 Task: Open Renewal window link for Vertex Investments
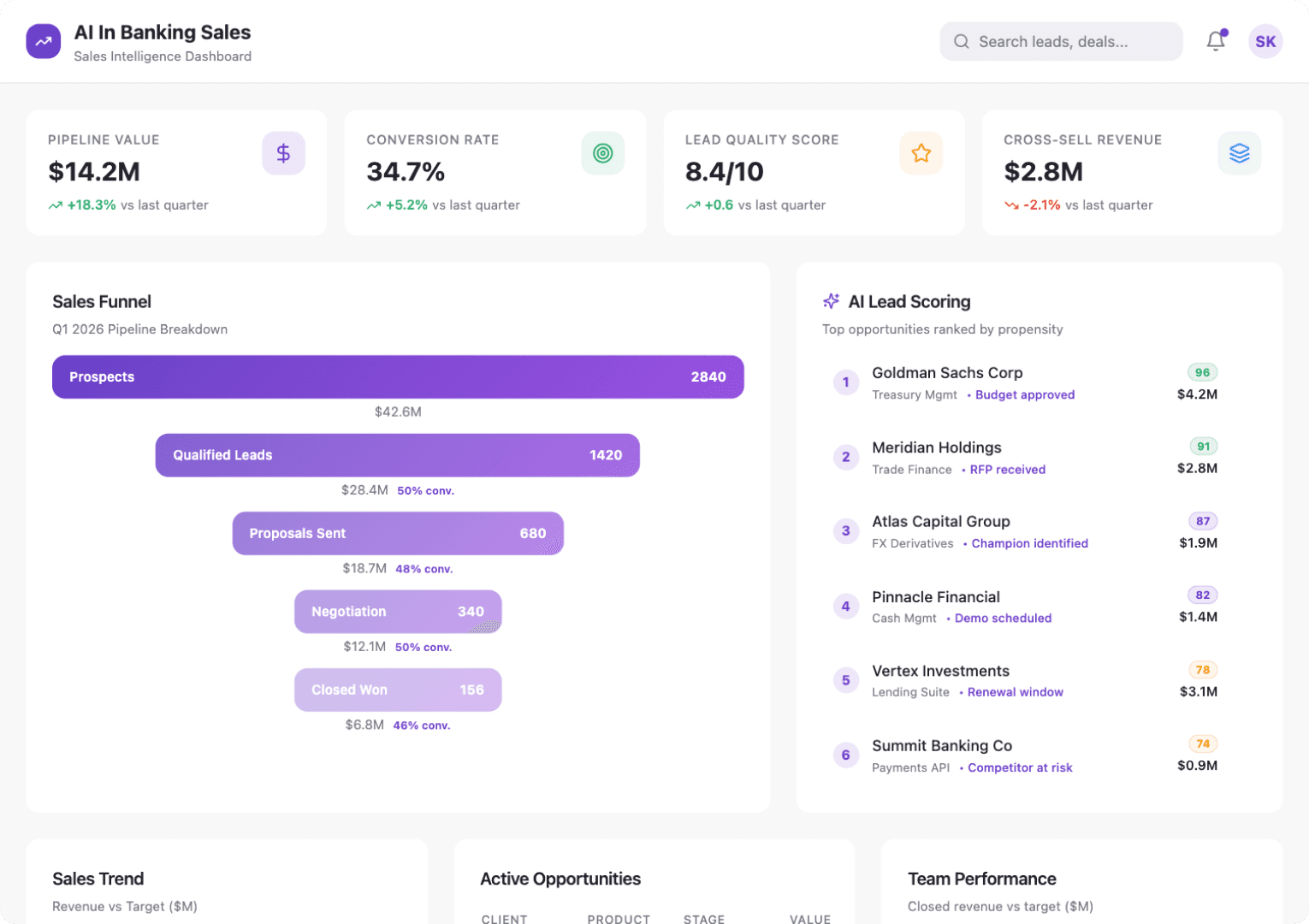pyautogui.click(x=1016, y=692)
